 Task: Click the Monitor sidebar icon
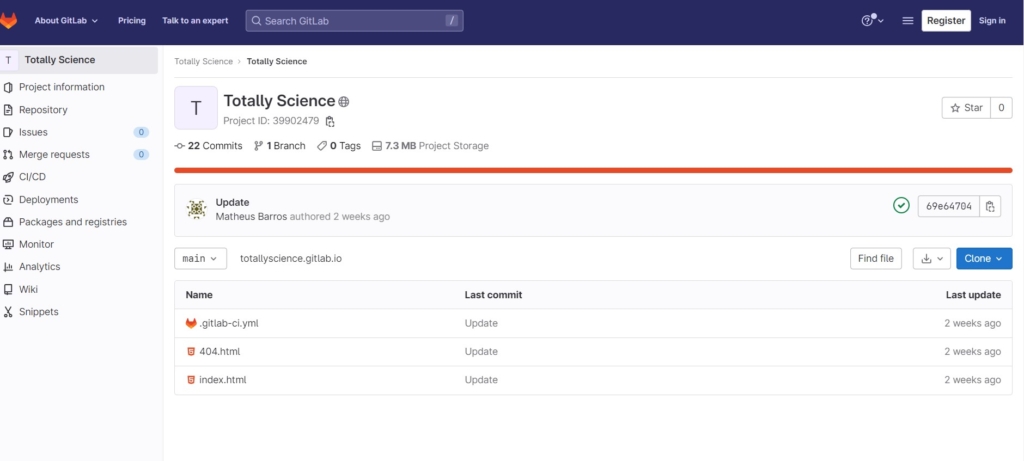click(x=8, y=244)
